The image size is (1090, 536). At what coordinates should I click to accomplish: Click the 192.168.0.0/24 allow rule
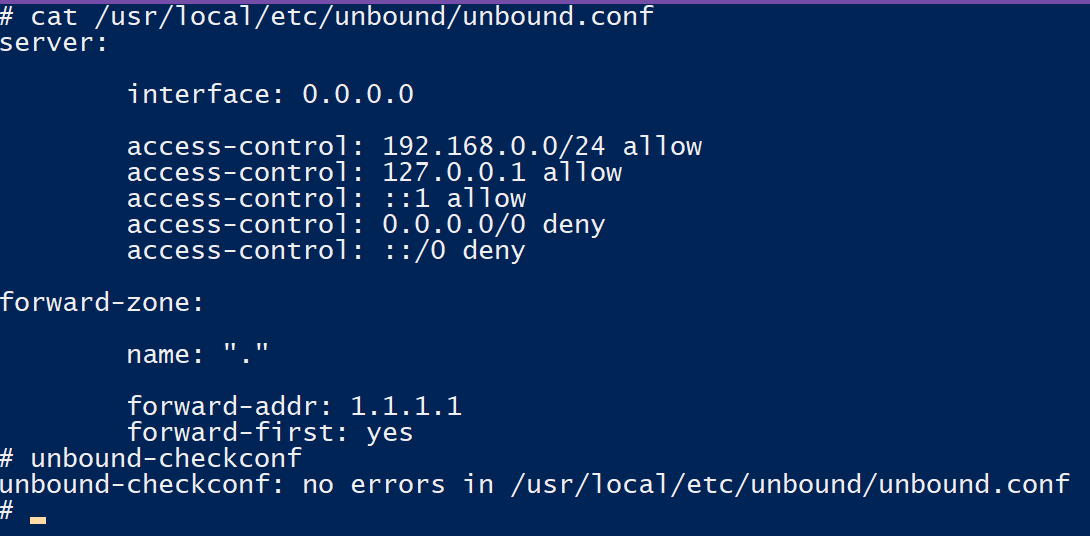[x=414, y=147]
